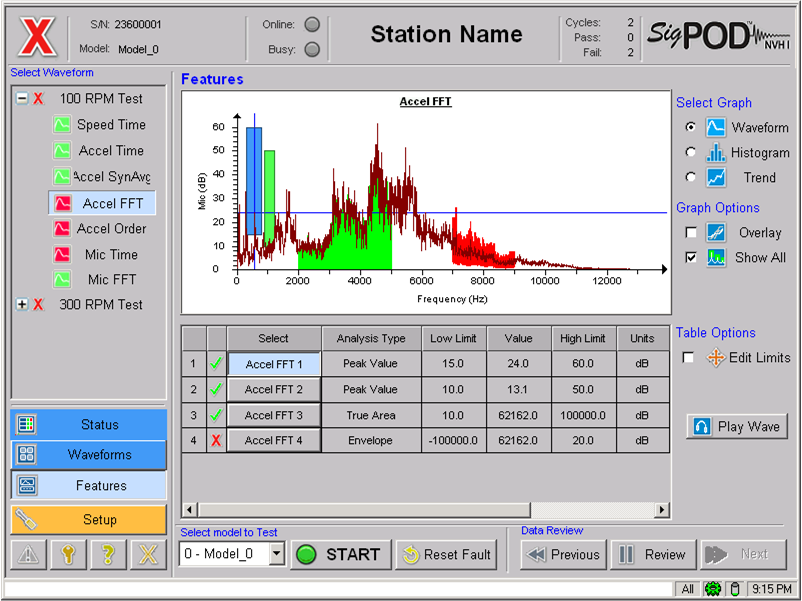
Task: Click the green network status tray icon
Action: coord(712,589)
